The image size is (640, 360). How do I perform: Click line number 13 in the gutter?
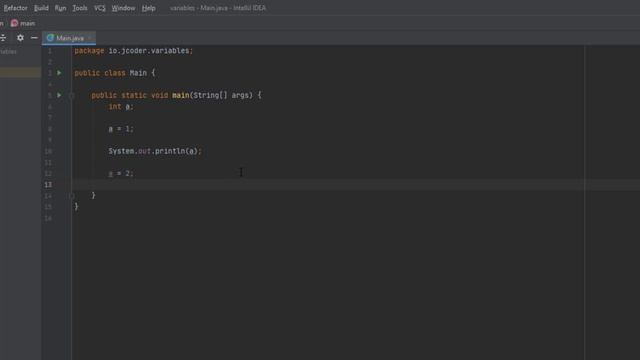click(x=48, y=184)
